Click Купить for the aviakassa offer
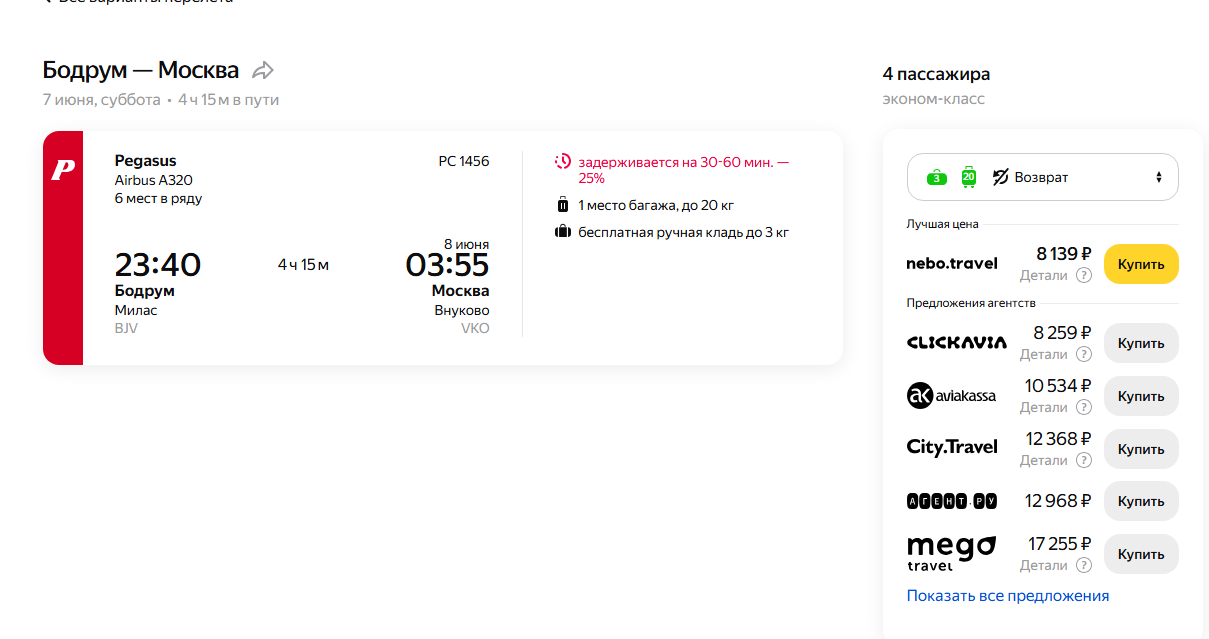The image size is (1209, 639). coord(1141,396)
